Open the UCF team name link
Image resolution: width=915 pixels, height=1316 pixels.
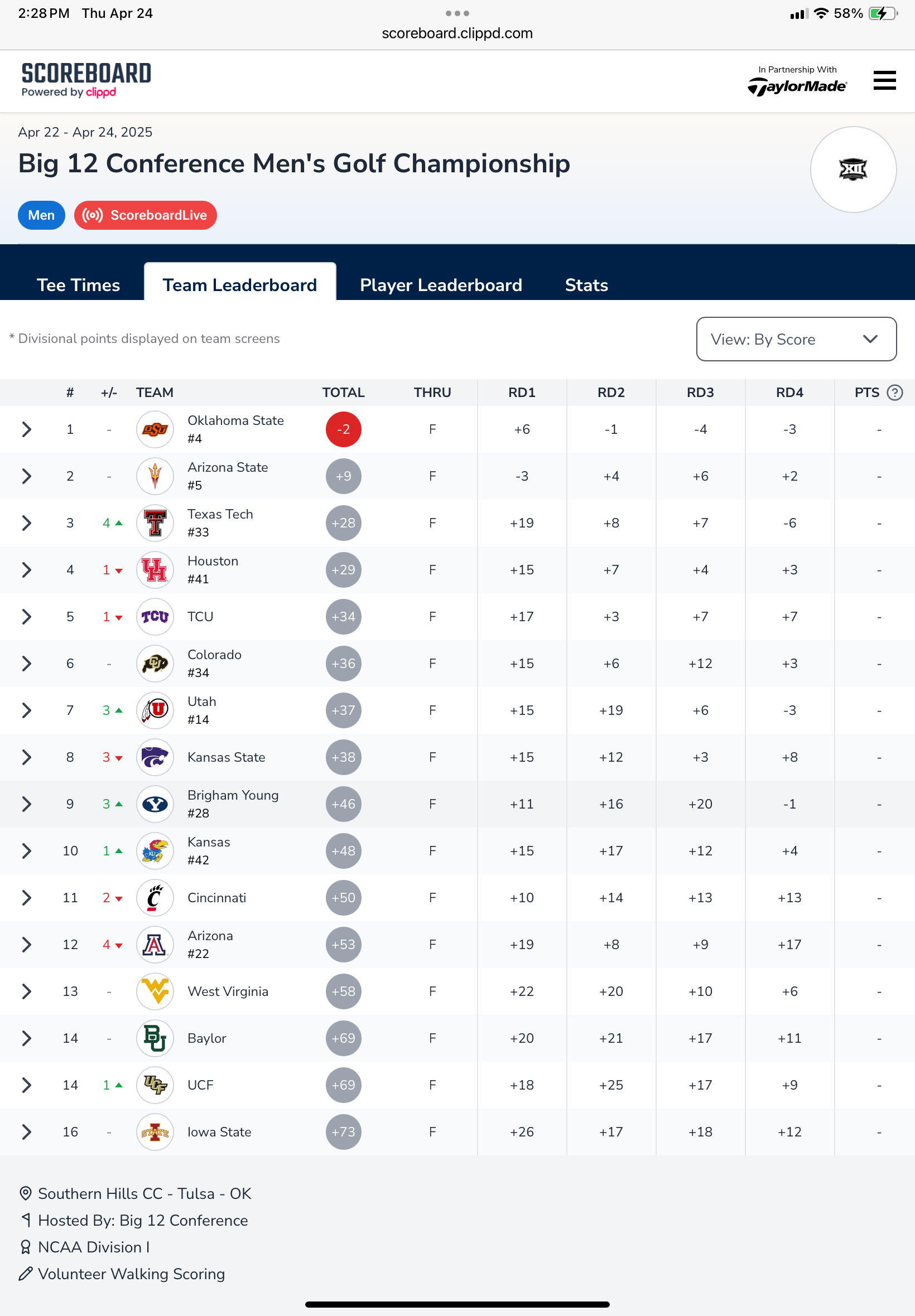click(x=200, y=1086)
